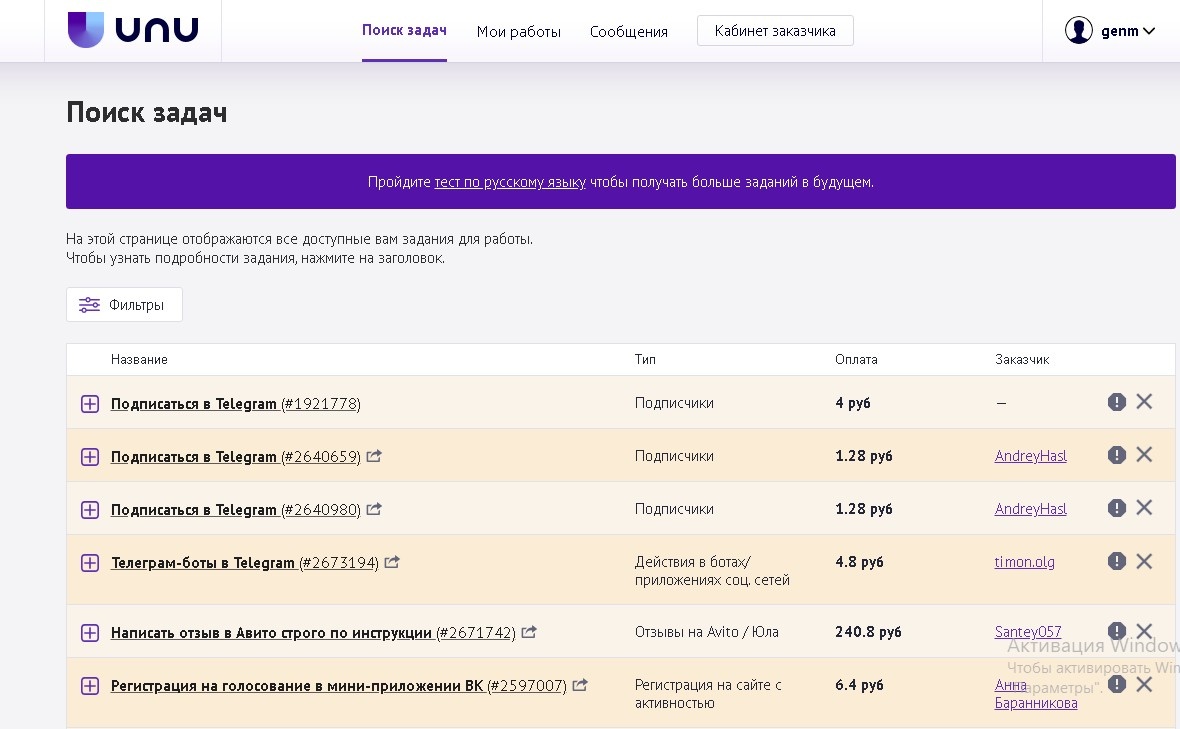The image size is (1180, 729).
Task: Open Анна Баранникова customer profile
Action: point(1036,694)
